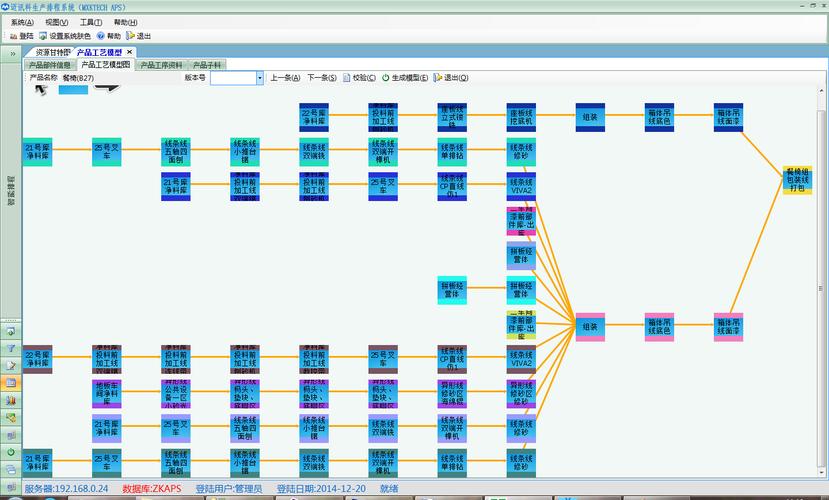Image resolution: width=829 pixels, height=500 pixels.
Task: Click the bottommost grey sidebar icon beside status bar
Action: pyautogui.click(x=11, y=487)
